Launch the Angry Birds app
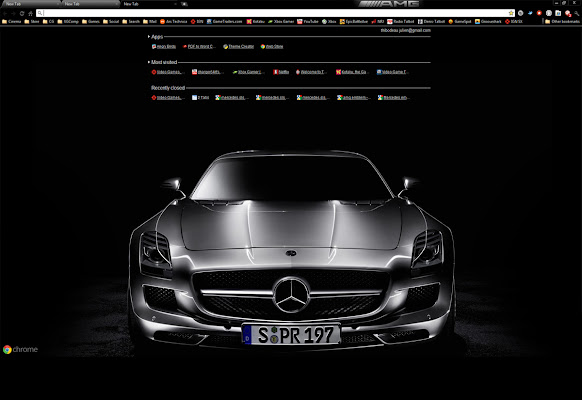The width and height of the screenshot is (582, 400). tap(164, 46)
